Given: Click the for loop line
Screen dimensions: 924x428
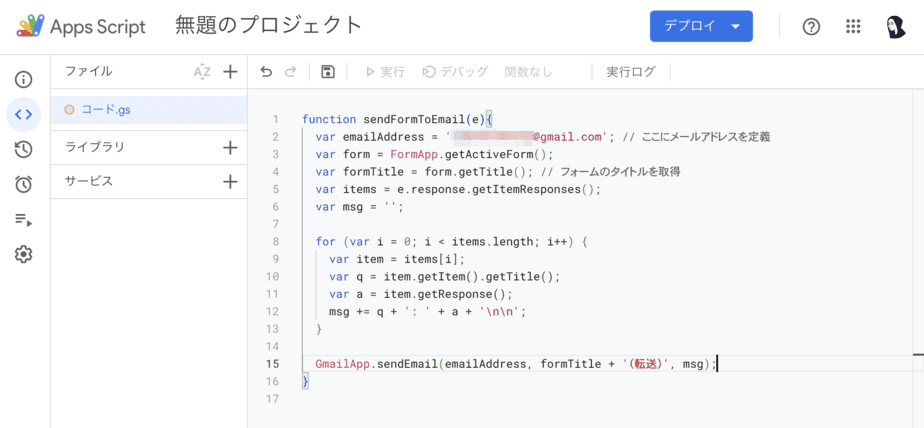Looking at the screenshot, I should (x=452, y=242).
